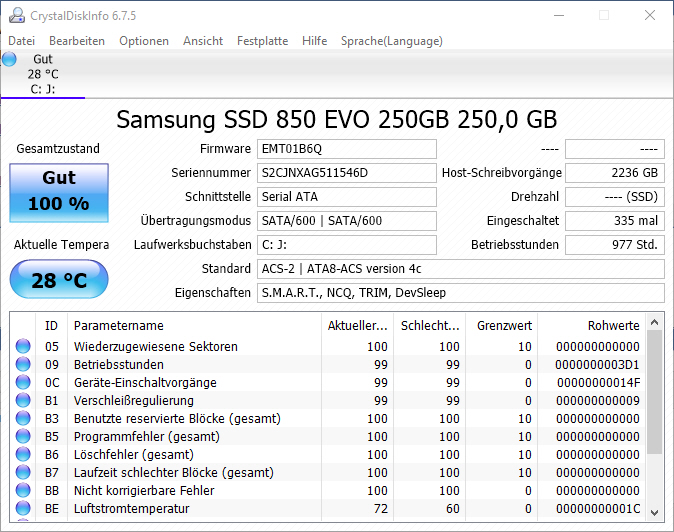Click the Schlecht... column header

(429, 326)
